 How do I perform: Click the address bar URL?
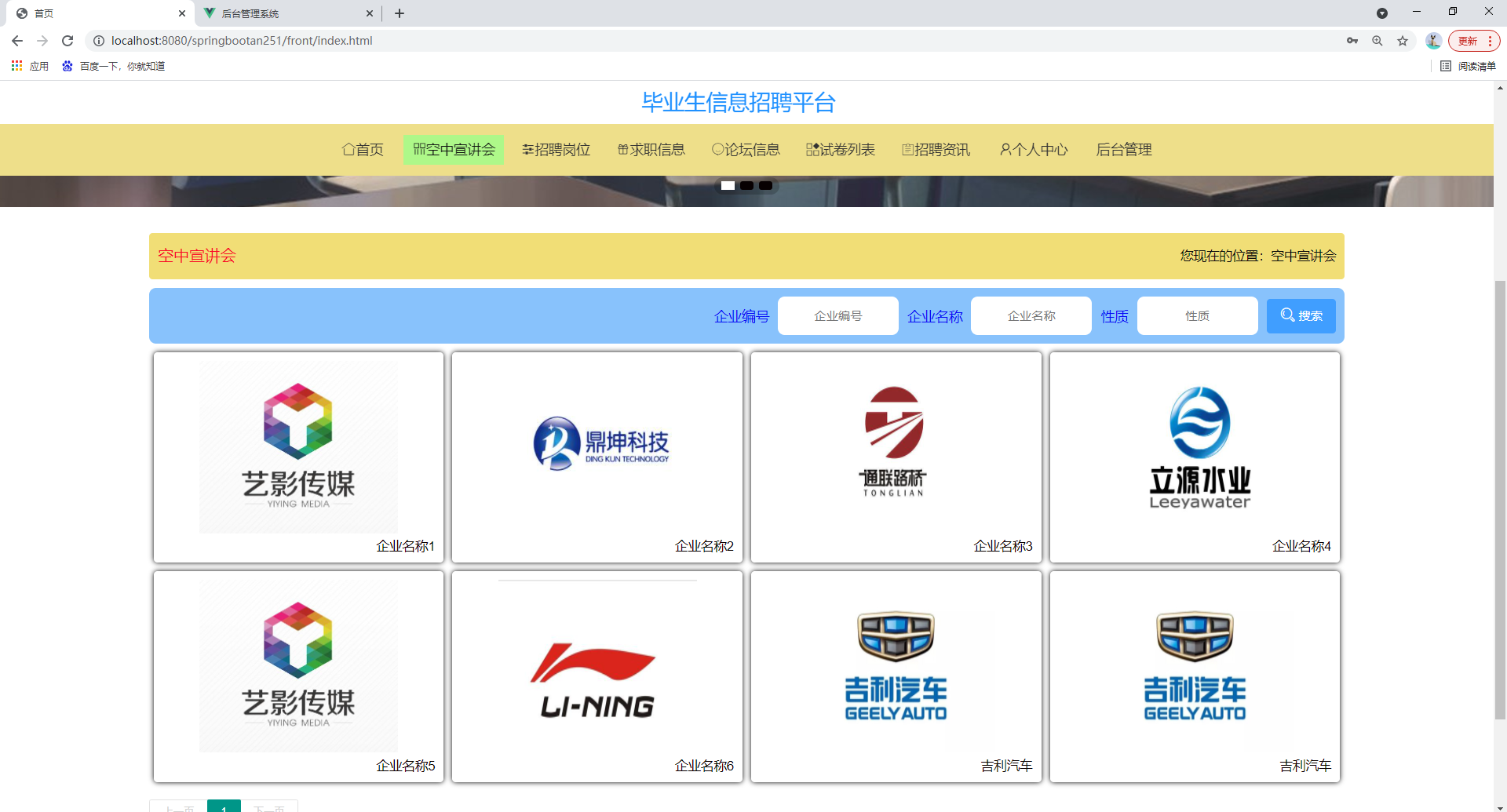coord(242,41)
